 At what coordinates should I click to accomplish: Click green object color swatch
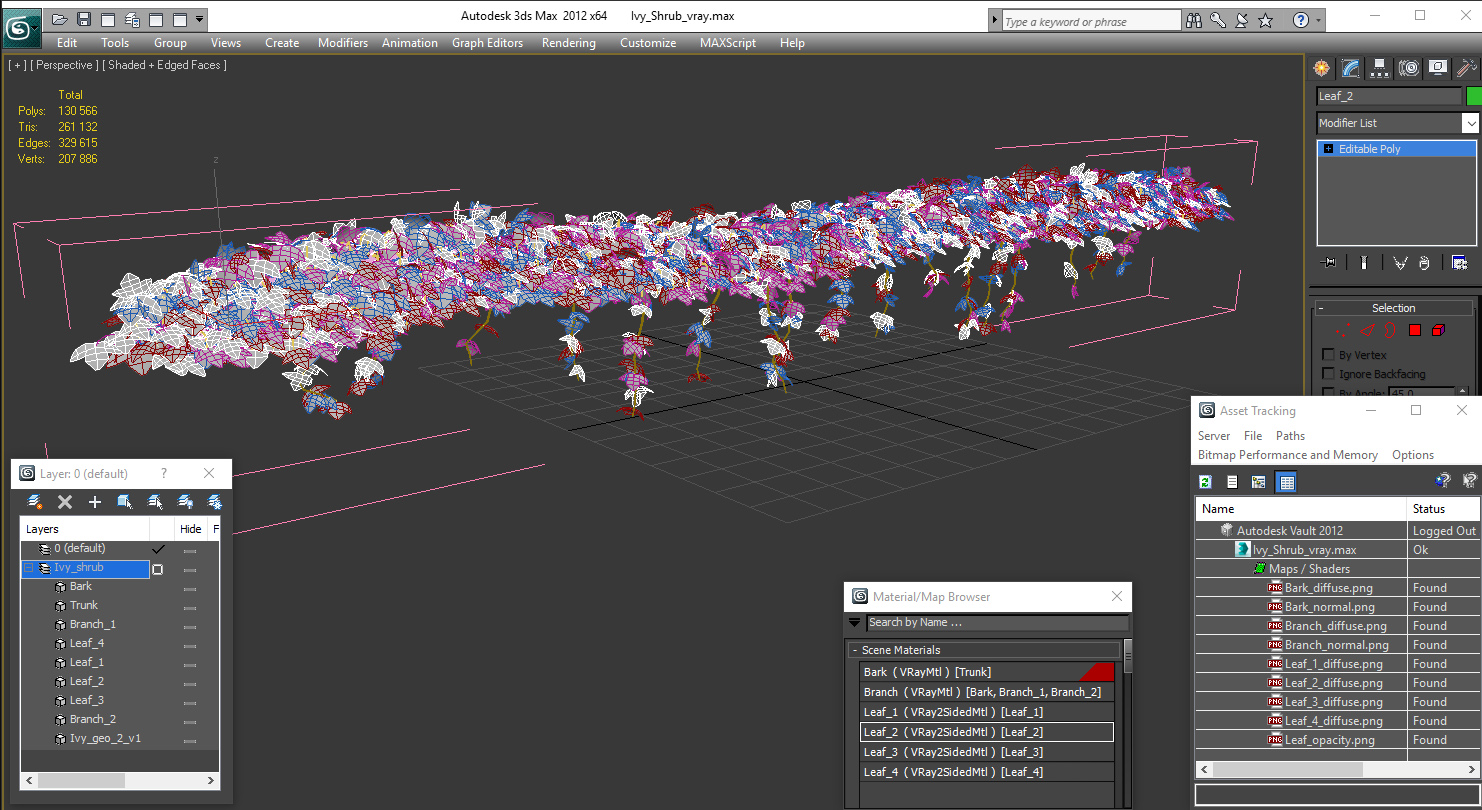1473,96
